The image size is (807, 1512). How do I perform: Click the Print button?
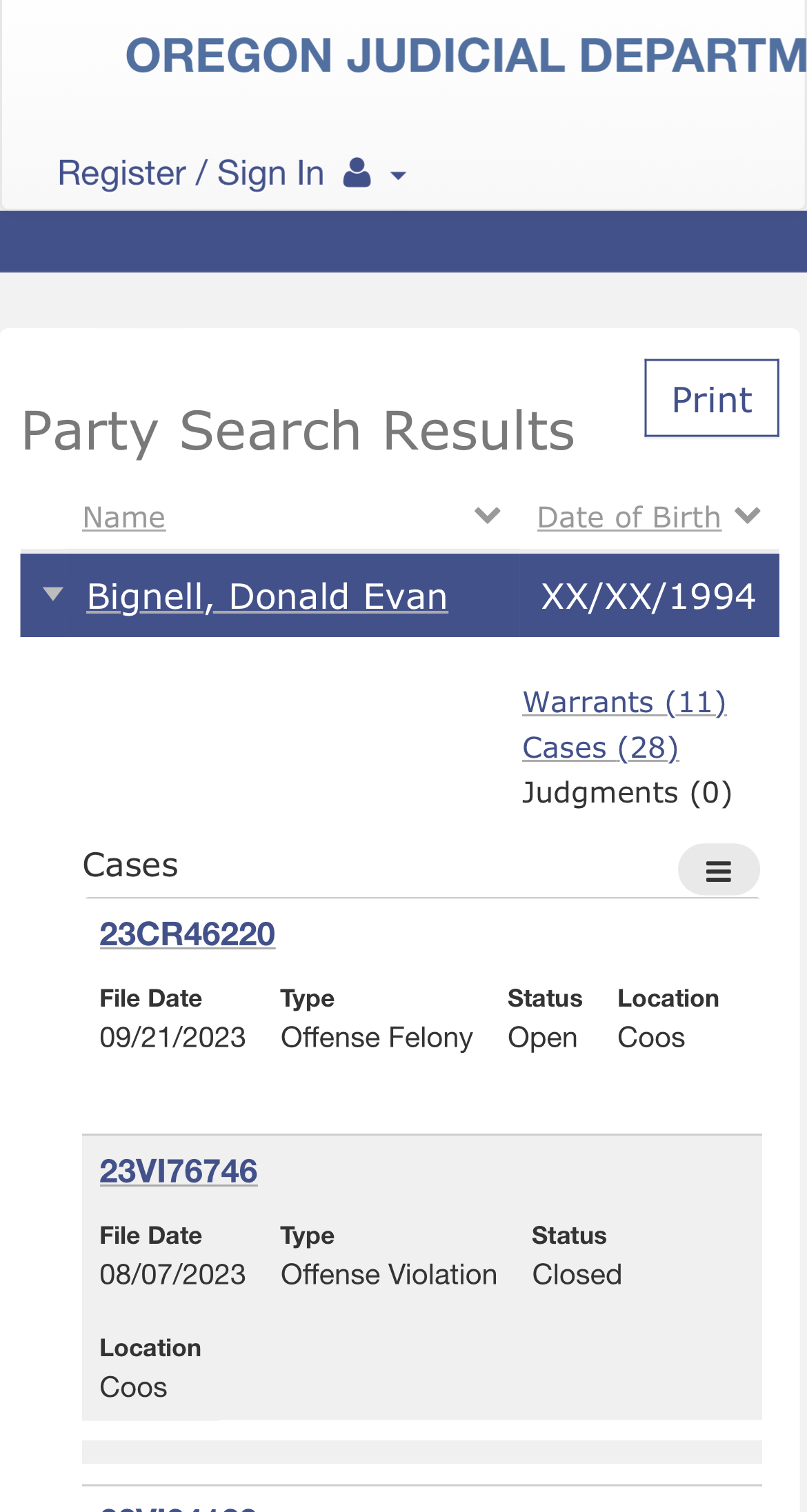(712, 398)
